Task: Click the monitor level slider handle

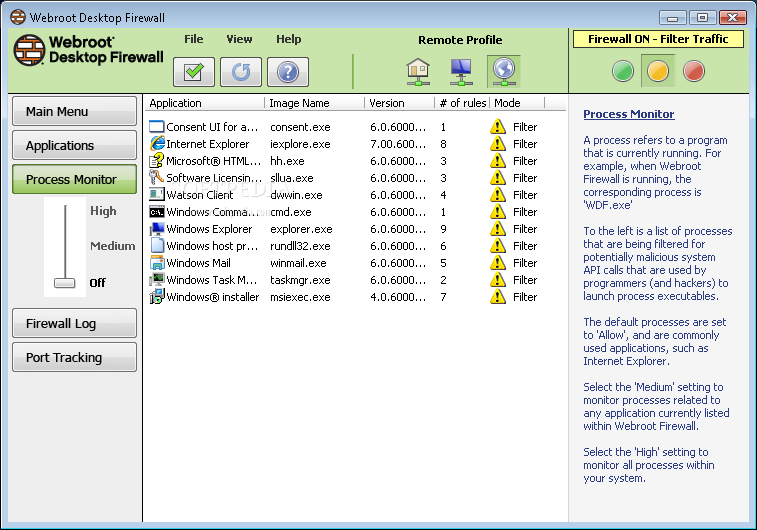Action: click(65, 283)
